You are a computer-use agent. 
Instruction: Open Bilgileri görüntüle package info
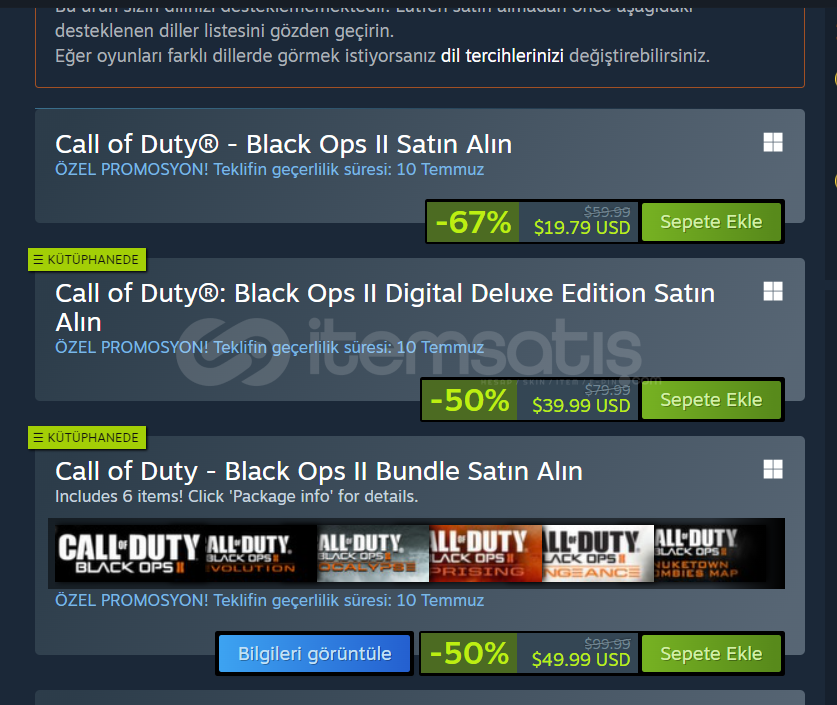314,654
